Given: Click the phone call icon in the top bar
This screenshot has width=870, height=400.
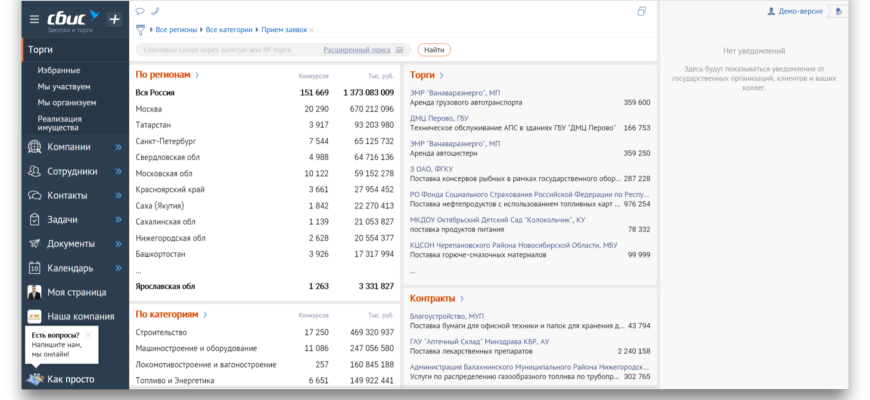Looking at the screenshot, I should (x=155, y=11).
